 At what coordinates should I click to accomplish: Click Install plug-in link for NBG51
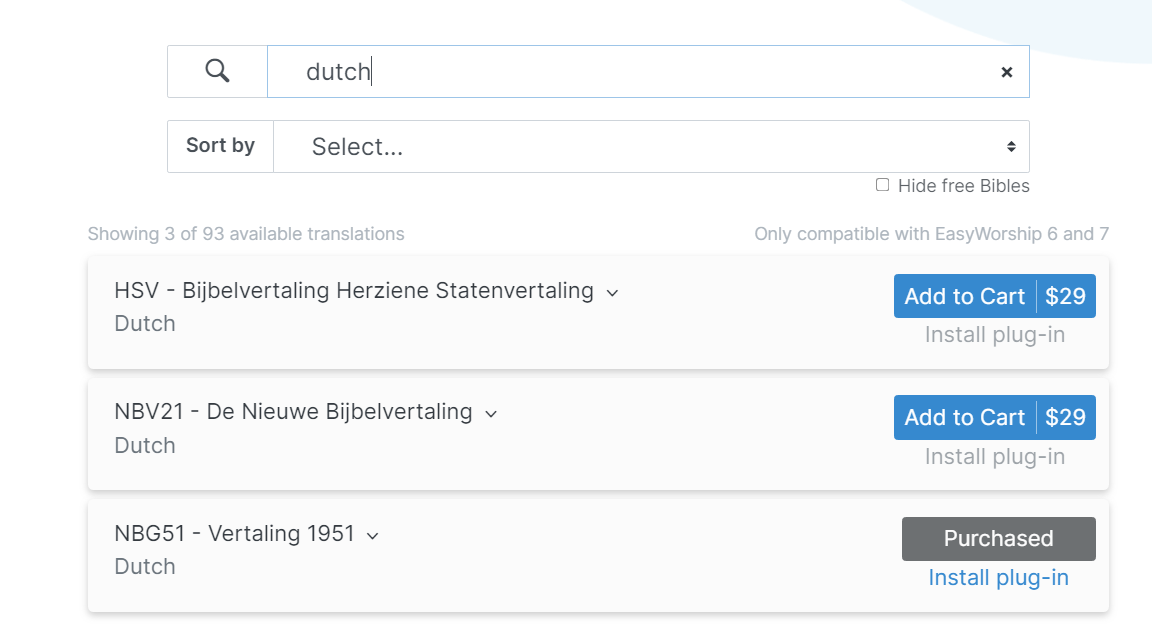[x=998, y=578]
